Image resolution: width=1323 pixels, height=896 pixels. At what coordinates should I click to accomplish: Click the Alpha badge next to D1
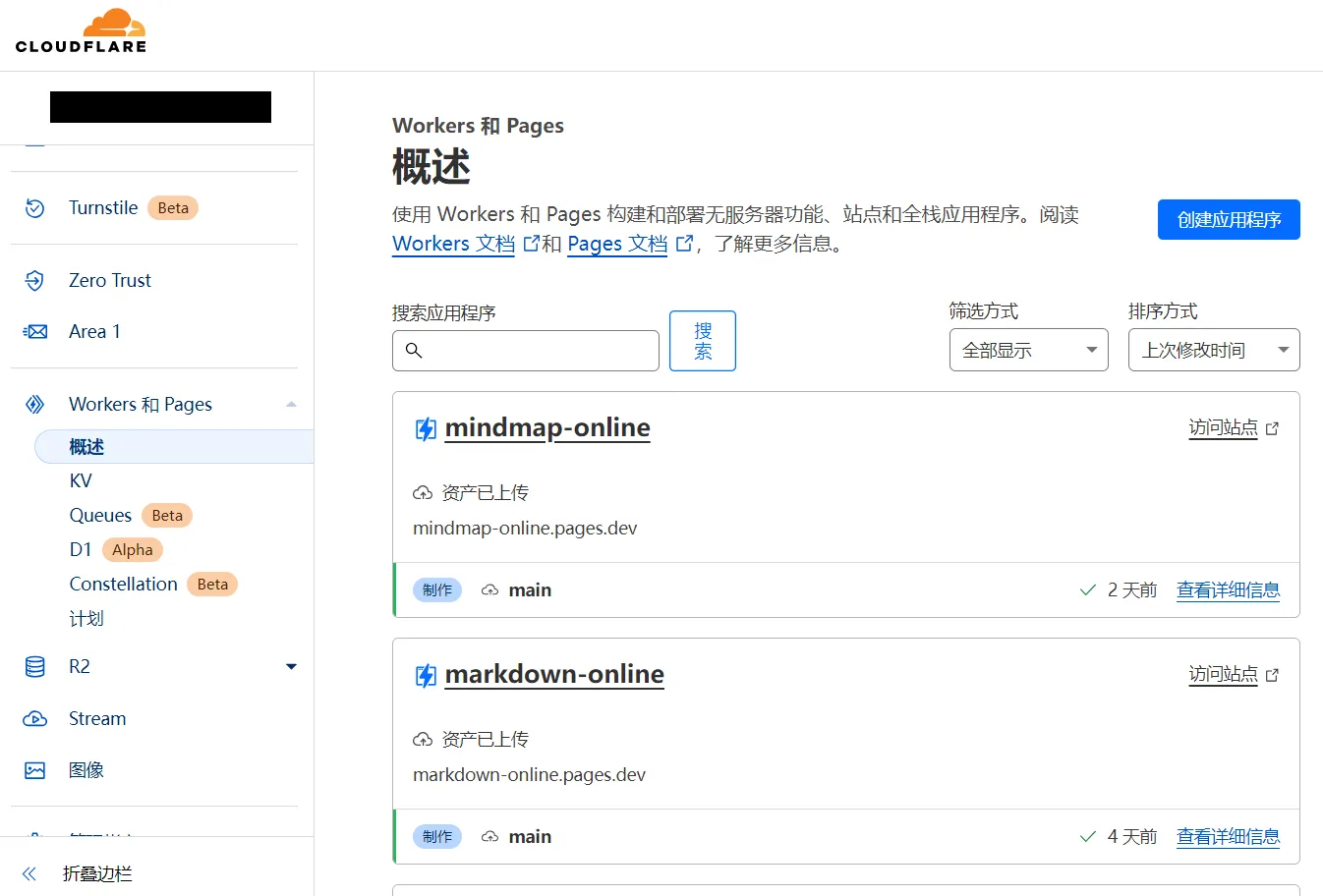point(133,550)
